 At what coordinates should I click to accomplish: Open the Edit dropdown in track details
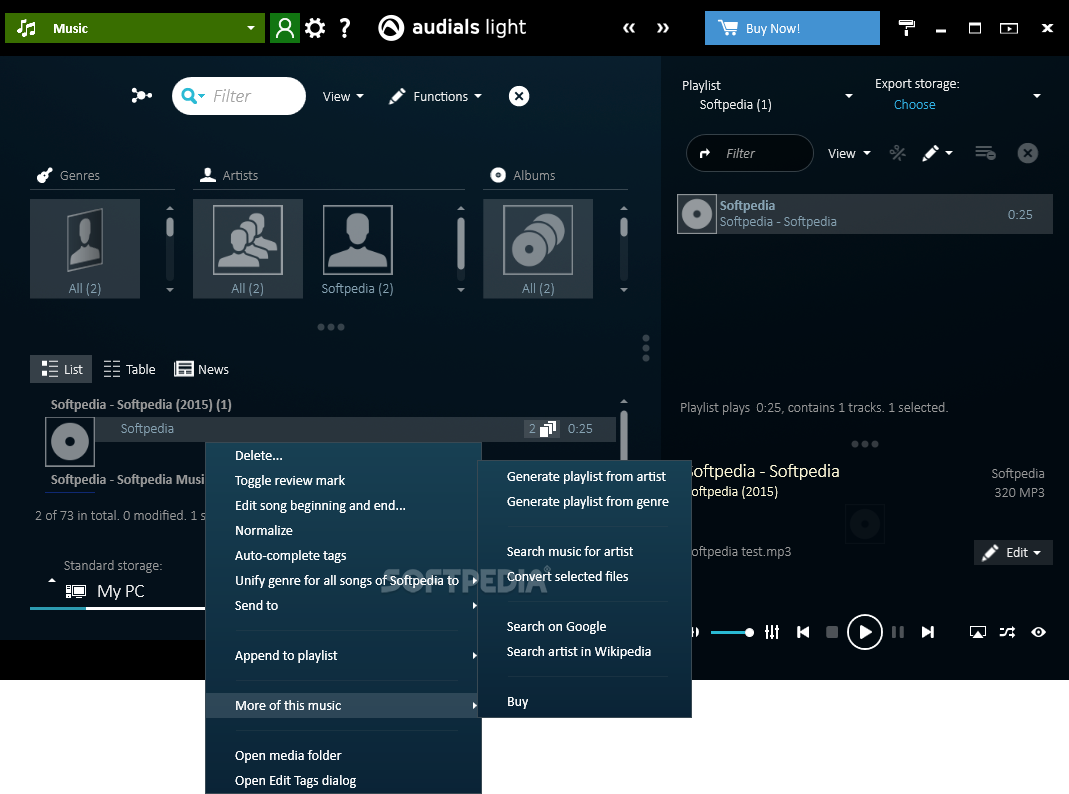pos(1012,552)
